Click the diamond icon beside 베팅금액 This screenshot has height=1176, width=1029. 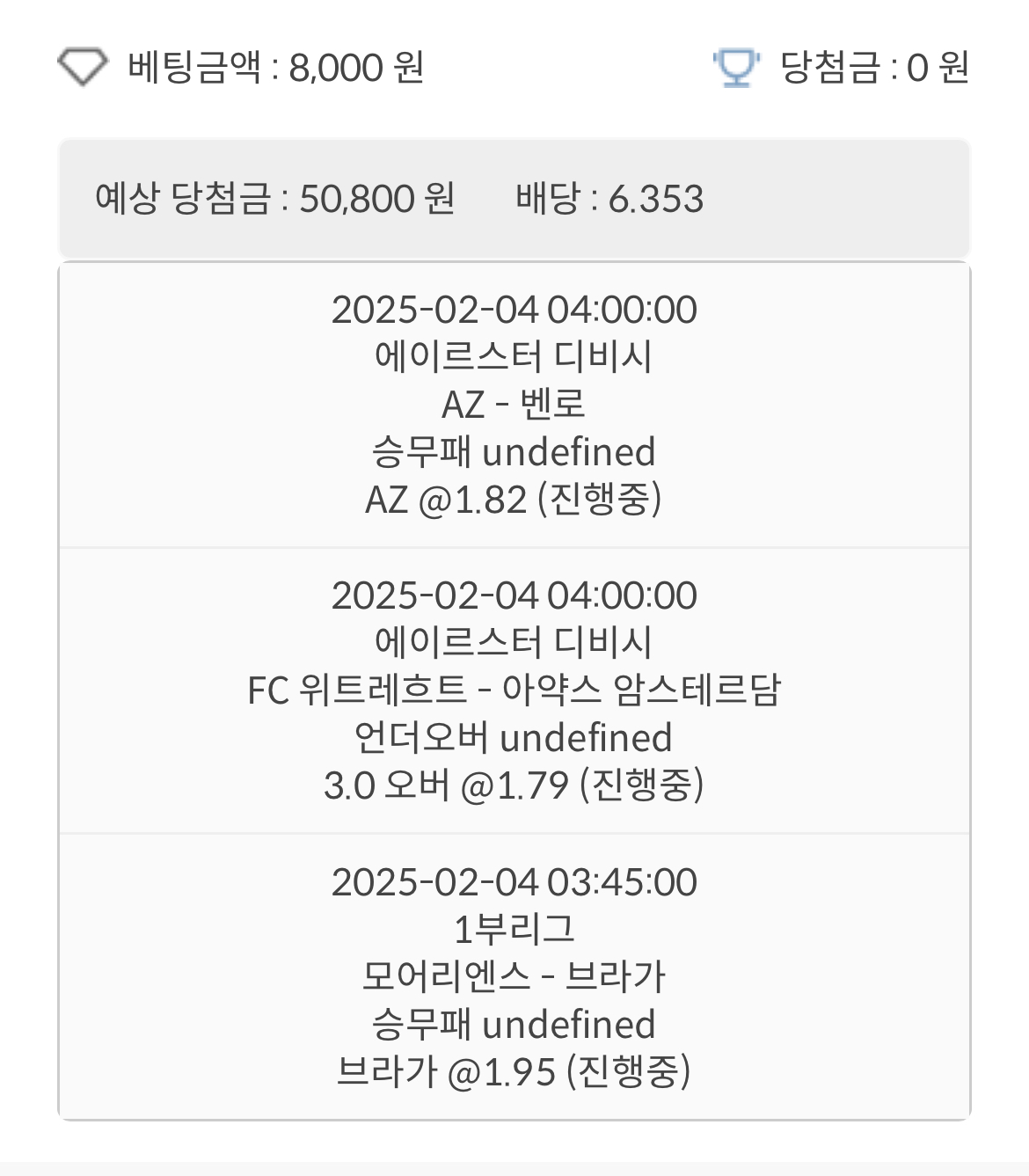83,67
